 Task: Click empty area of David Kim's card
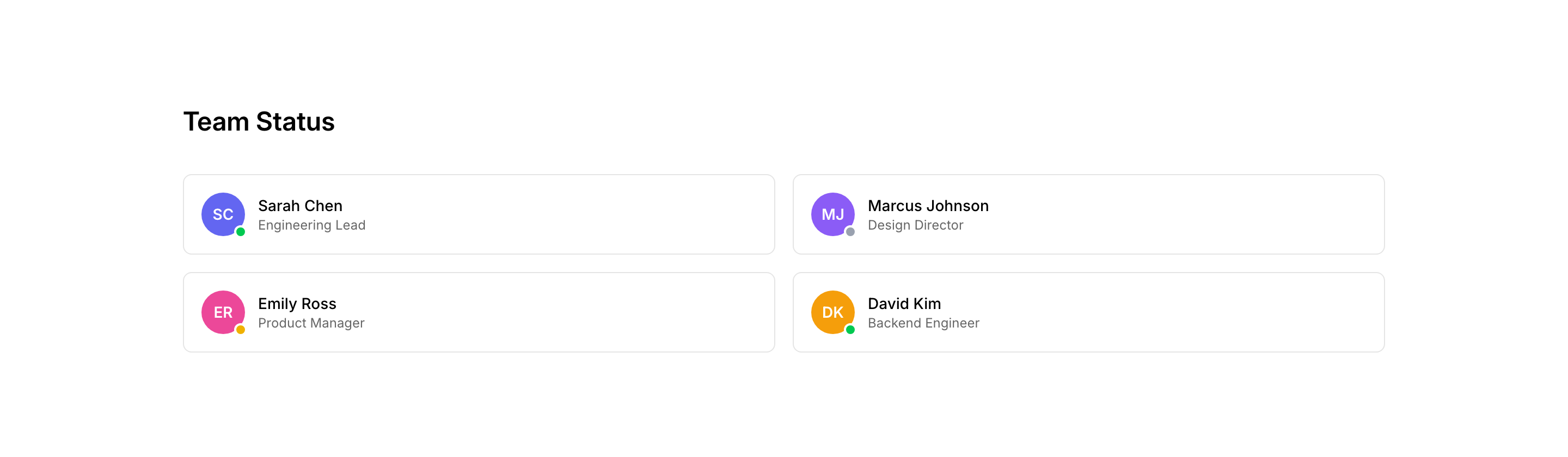1187,312
